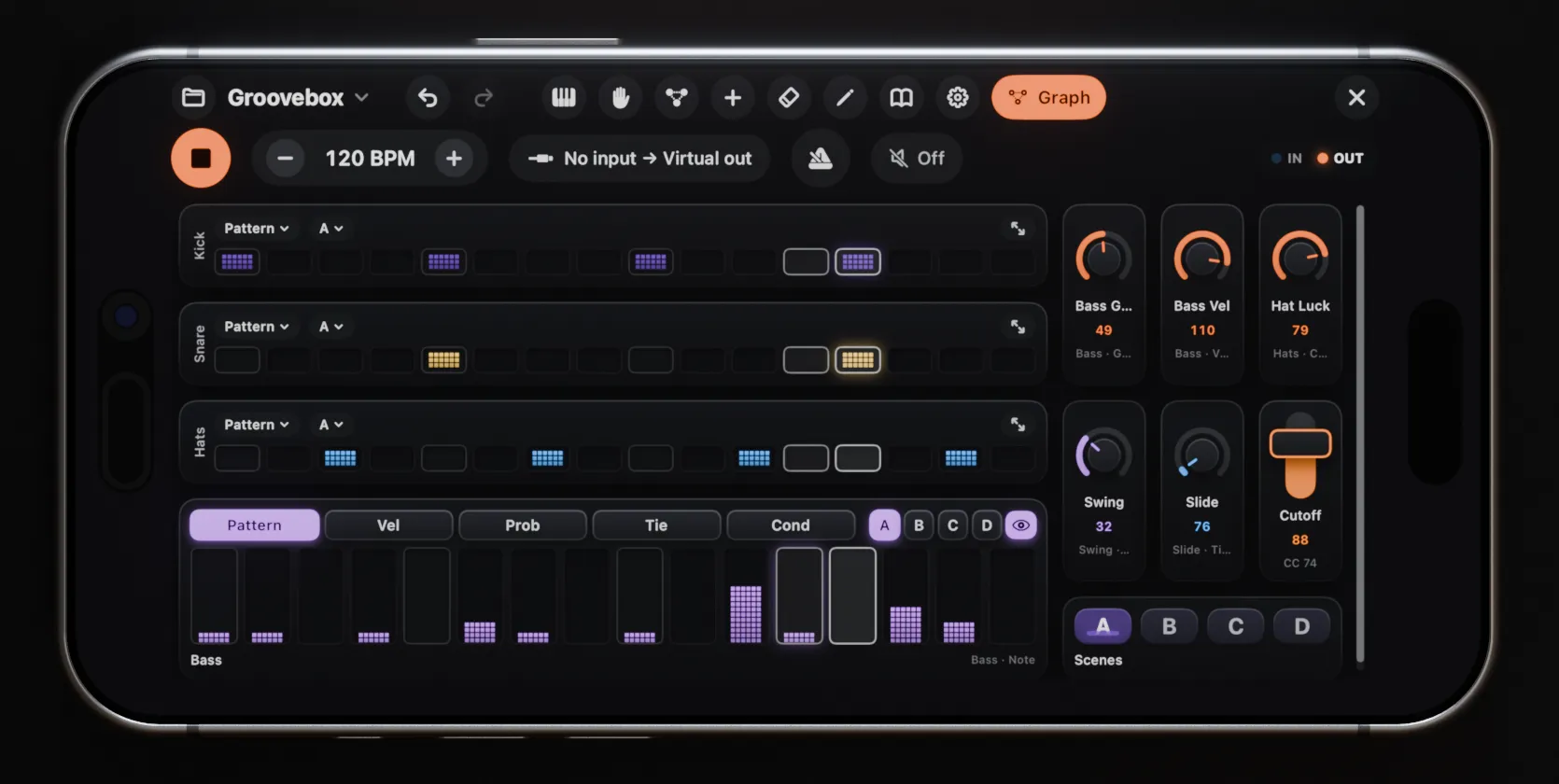Open the No input → Virtual out routing
The width and height of the screenshot is (1559, 784).
coord(639,159)
